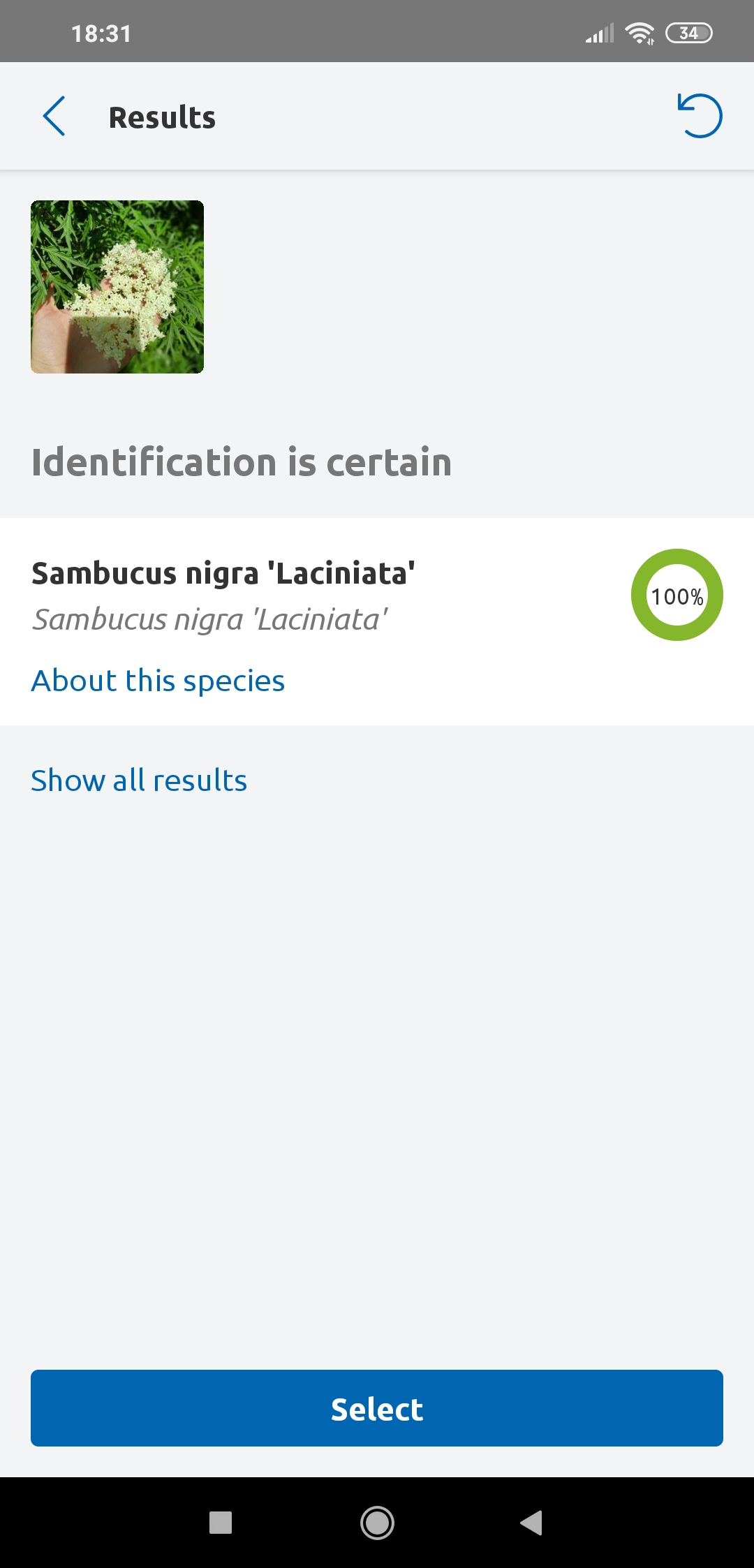Tap the white species result card
This screenshot has width=754, height=1568.
coord(377,621)
